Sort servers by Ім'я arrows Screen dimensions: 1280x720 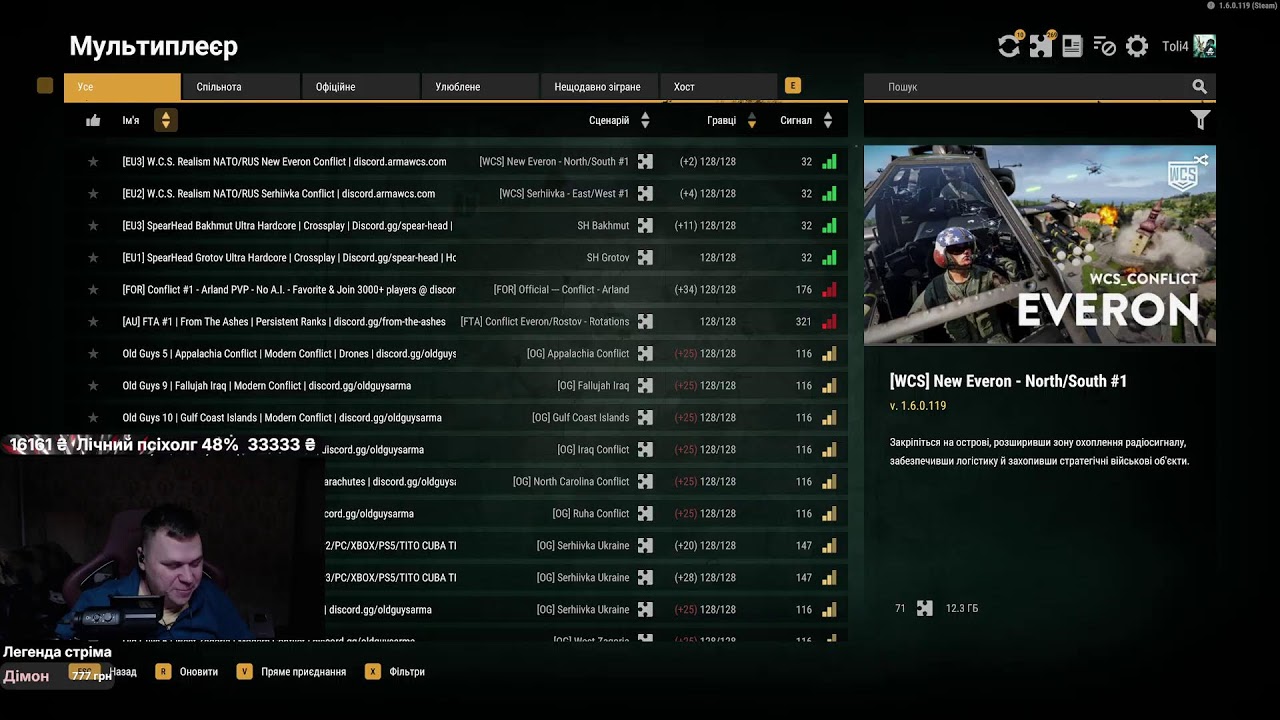click(166, 120)
